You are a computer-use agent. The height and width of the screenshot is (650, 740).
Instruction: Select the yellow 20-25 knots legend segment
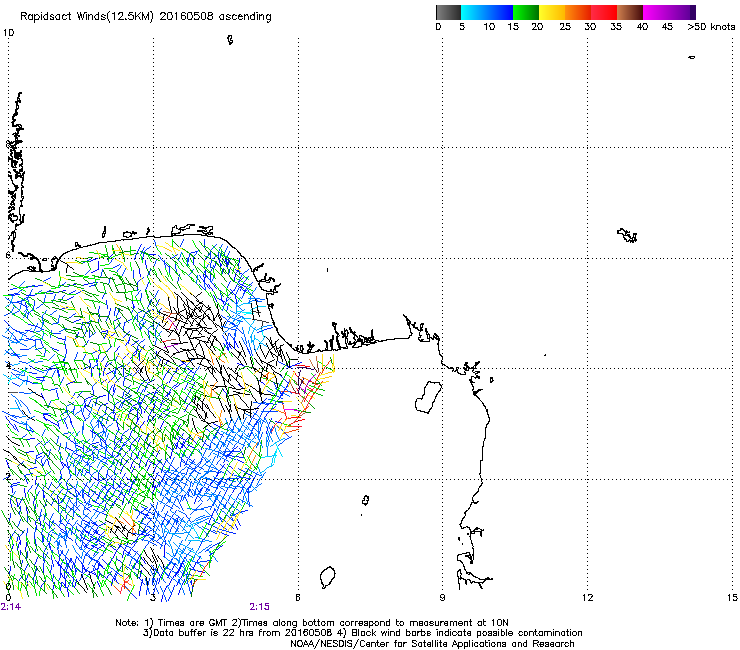coord(552,12)
